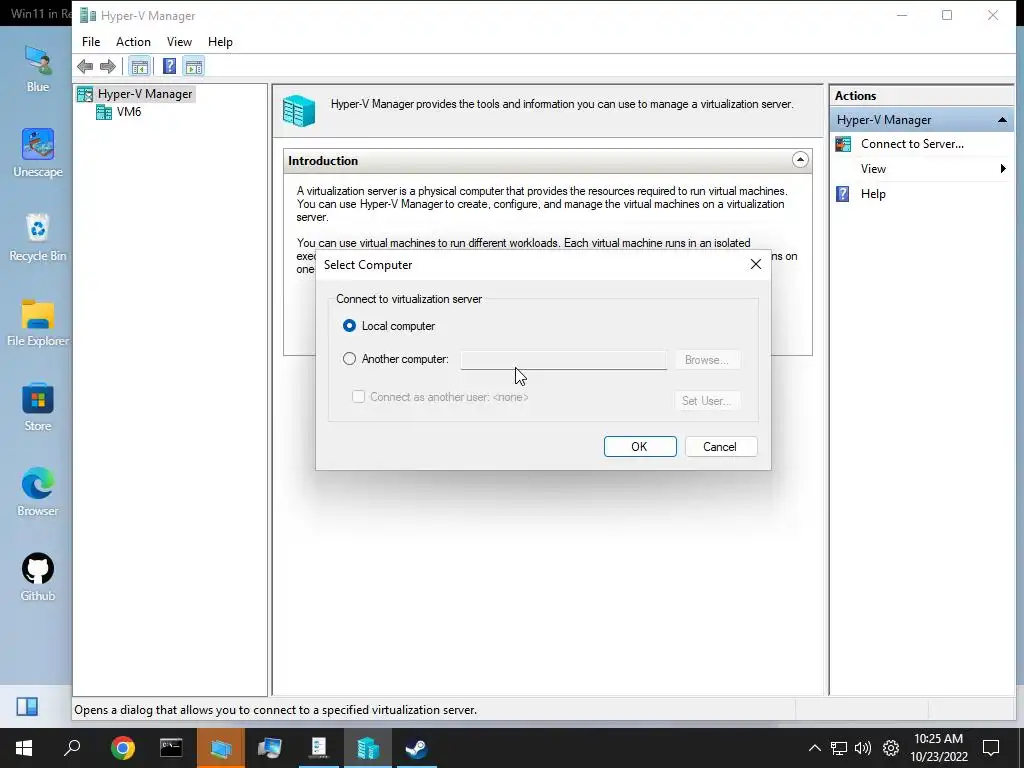Open Blue desktop icon
1024x768 pixels.
(x=37, y=69)
